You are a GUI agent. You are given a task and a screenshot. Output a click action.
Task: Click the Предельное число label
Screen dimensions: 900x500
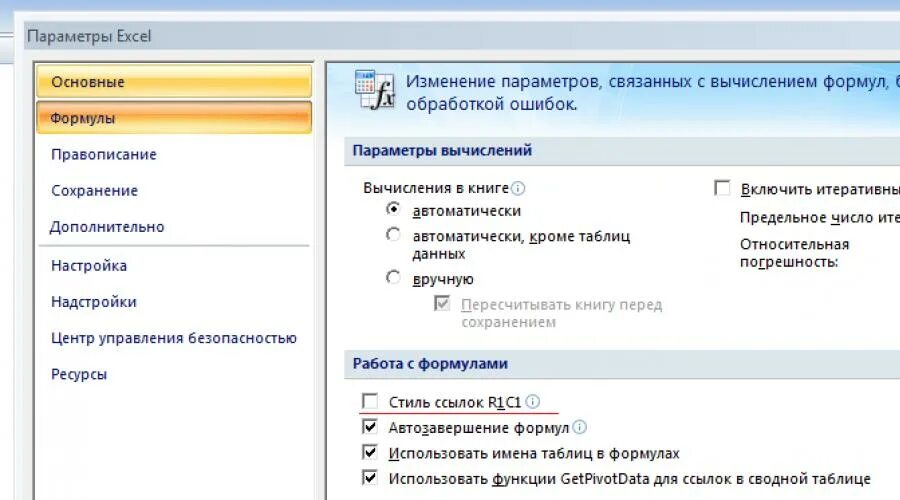click(820, 218)
